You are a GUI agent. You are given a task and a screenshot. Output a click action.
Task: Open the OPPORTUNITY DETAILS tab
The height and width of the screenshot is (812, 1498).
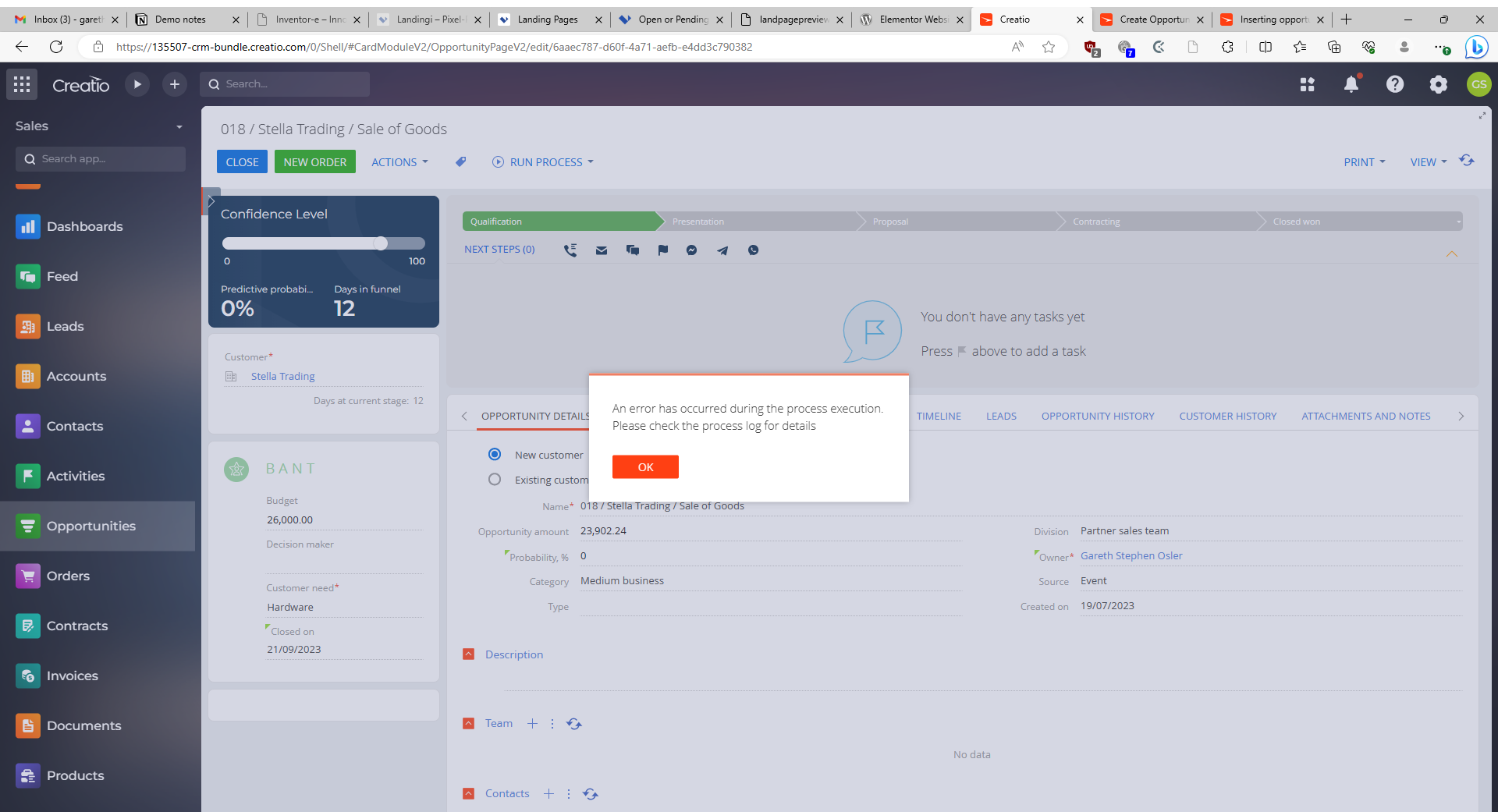pos(535,417)
